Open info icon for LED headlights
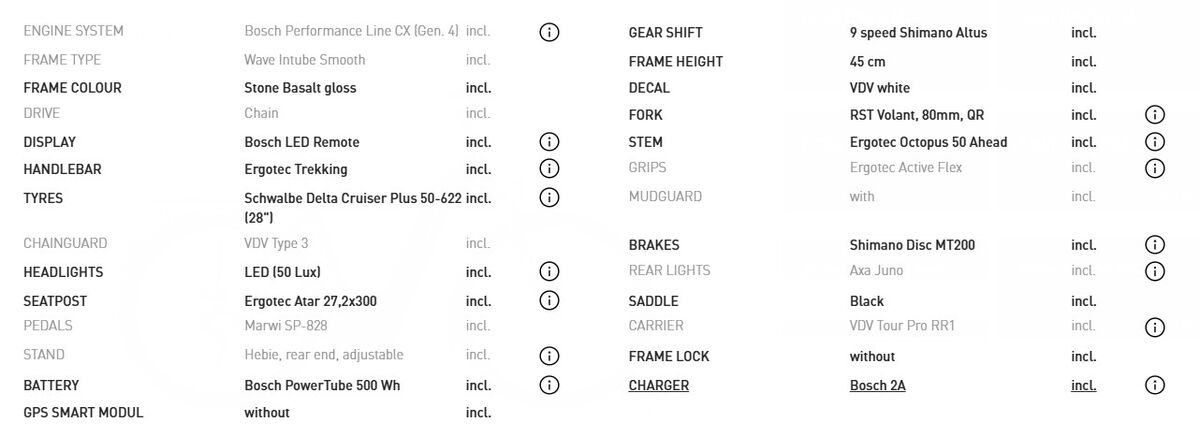The width and height of the screenshot is (1200, 437). pos(549,272)
